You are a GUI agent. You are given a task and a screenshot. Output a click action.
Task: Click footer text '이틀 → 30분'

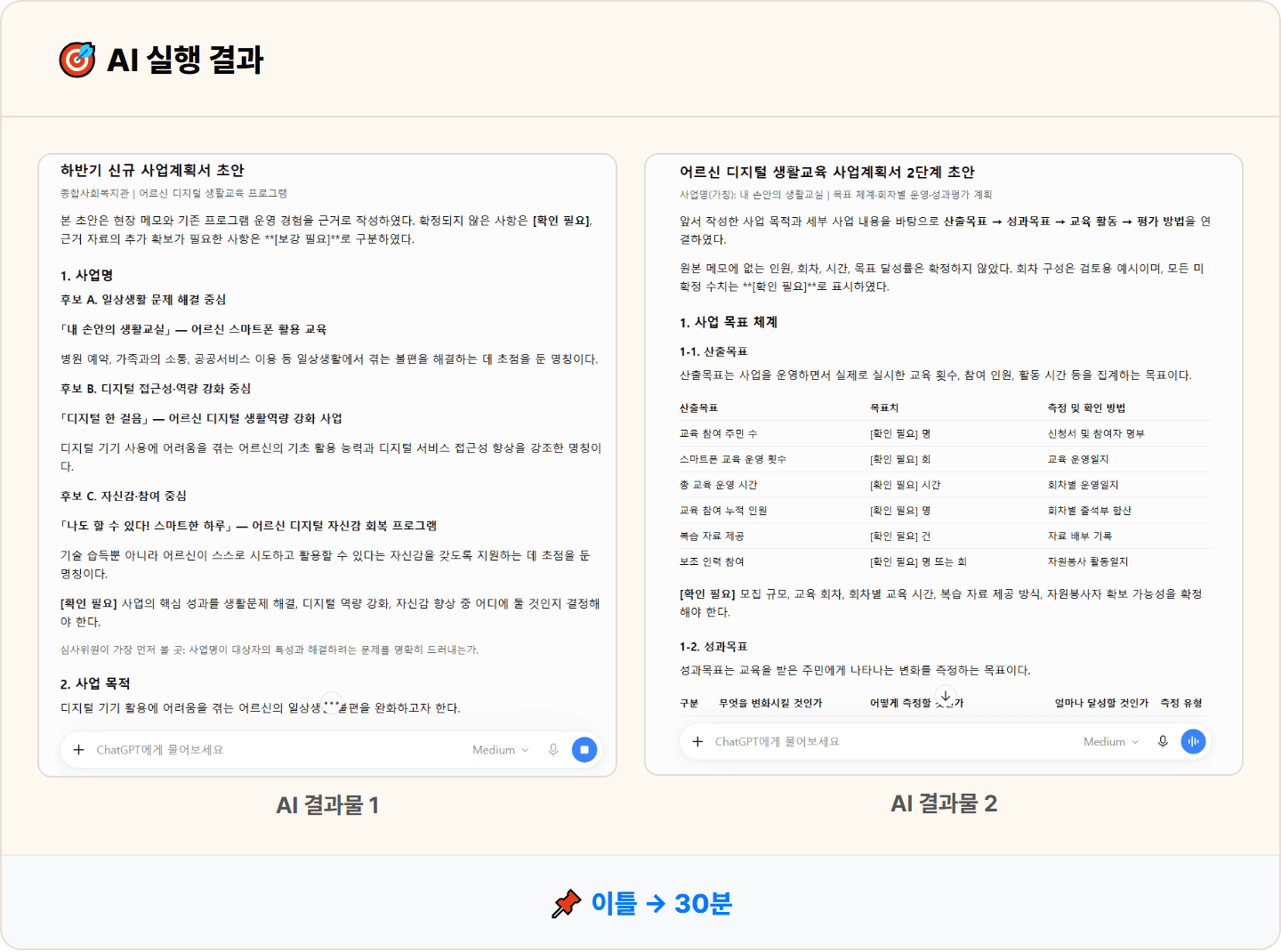coord(662,904)
